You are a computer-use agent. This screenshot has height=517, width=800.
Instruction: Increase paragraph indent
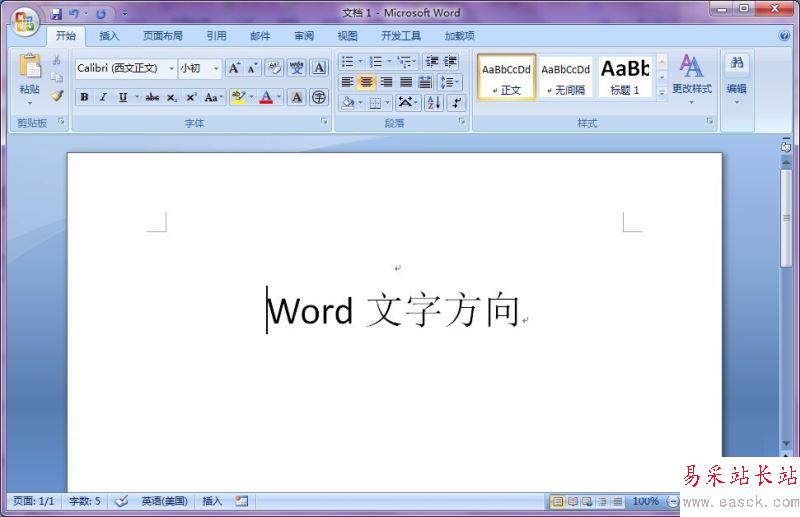coord(450,62)
